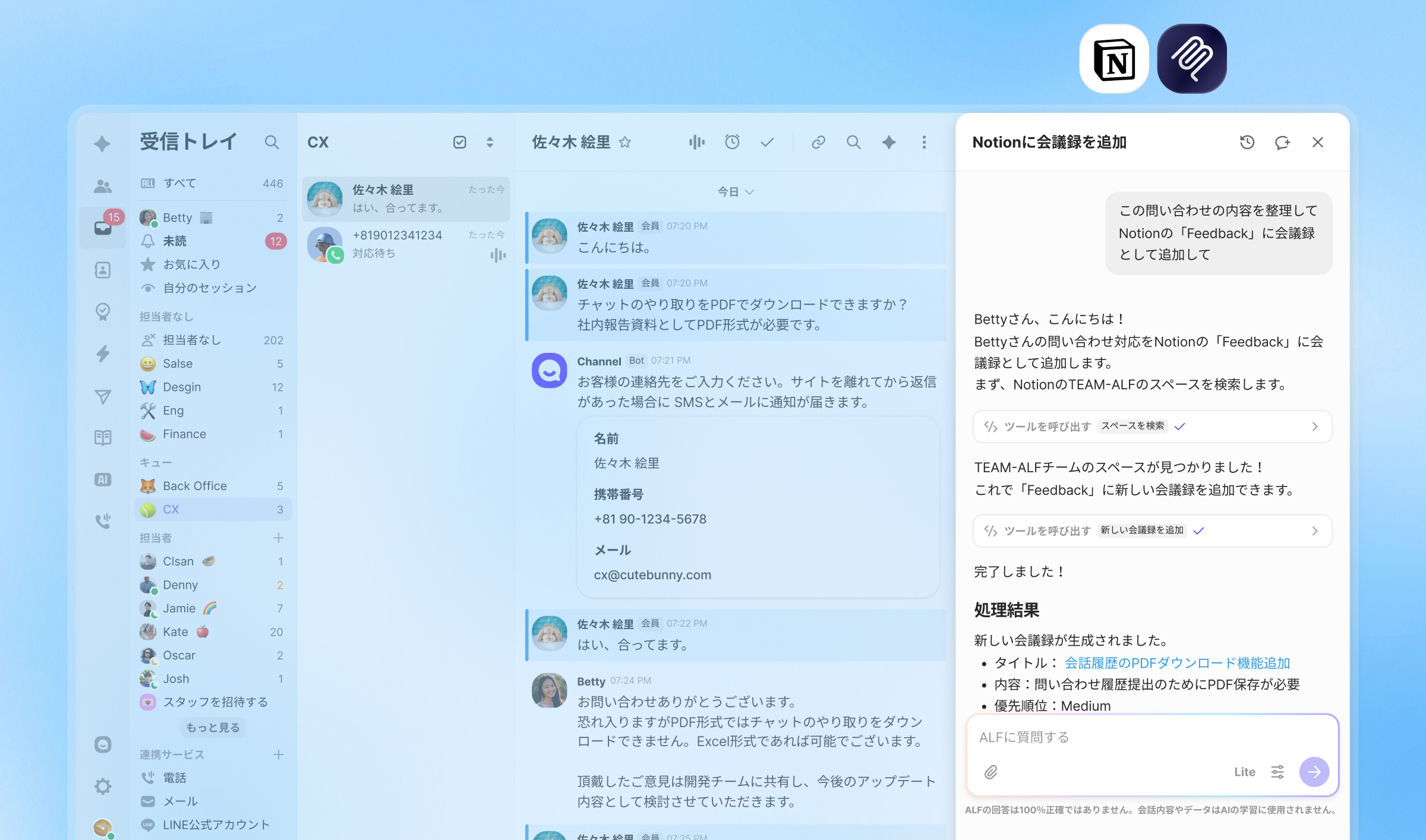Copy chat link with link icon

pyautogui.click(x=818, y=142)
